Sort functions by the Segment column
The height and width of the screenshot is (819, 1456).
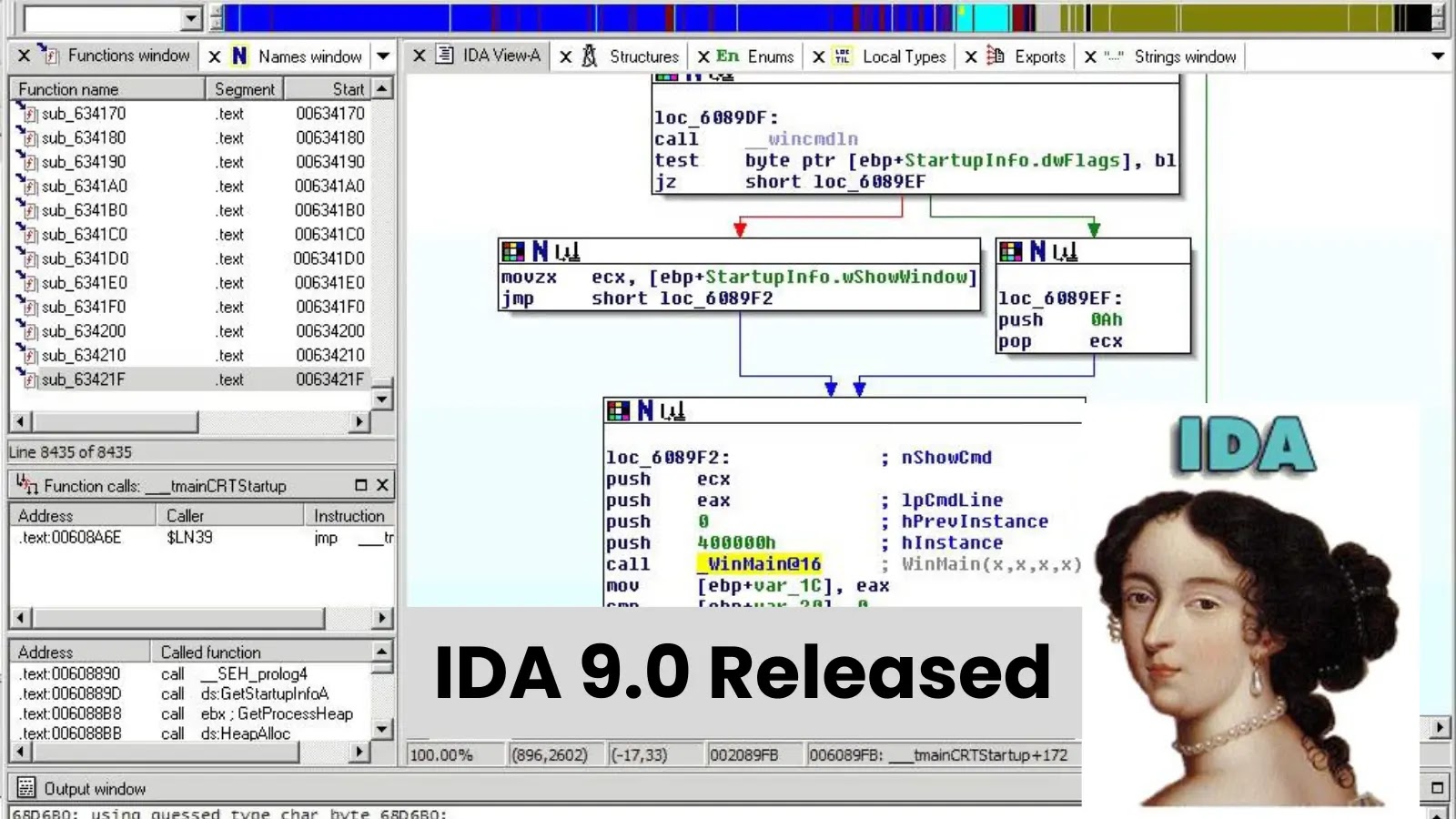pos(245,89)
